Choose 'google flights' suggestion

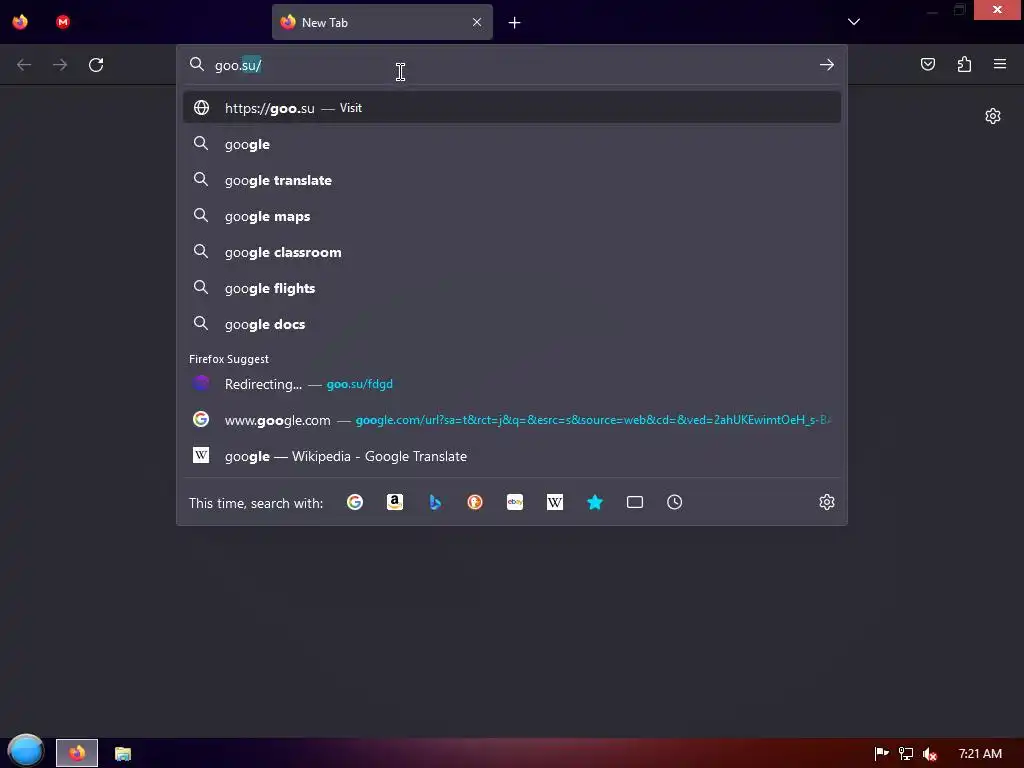(512, 288)
